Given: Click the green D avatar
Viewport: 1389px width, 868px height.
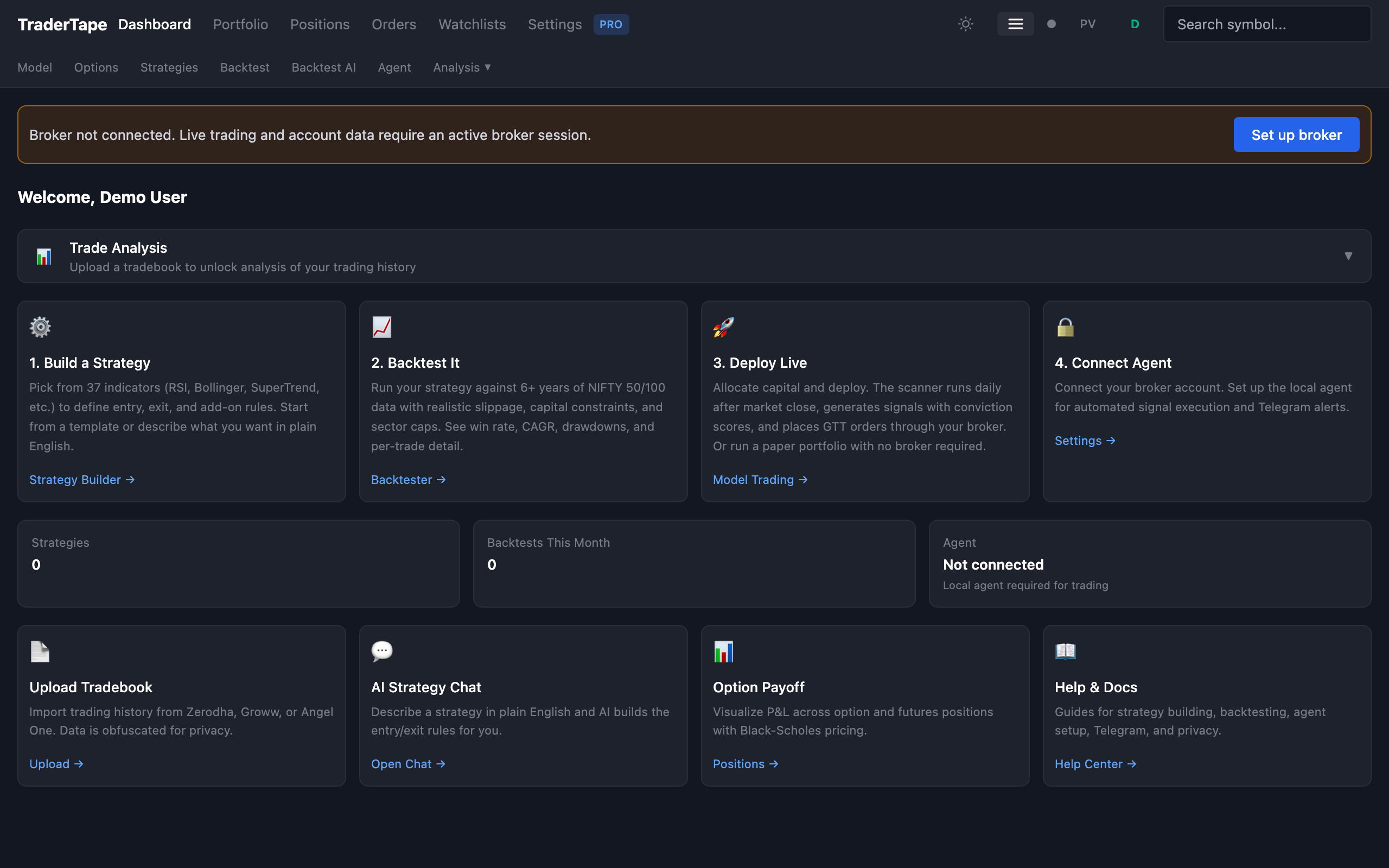Looking at the screenshot, I should [1134, 24].
